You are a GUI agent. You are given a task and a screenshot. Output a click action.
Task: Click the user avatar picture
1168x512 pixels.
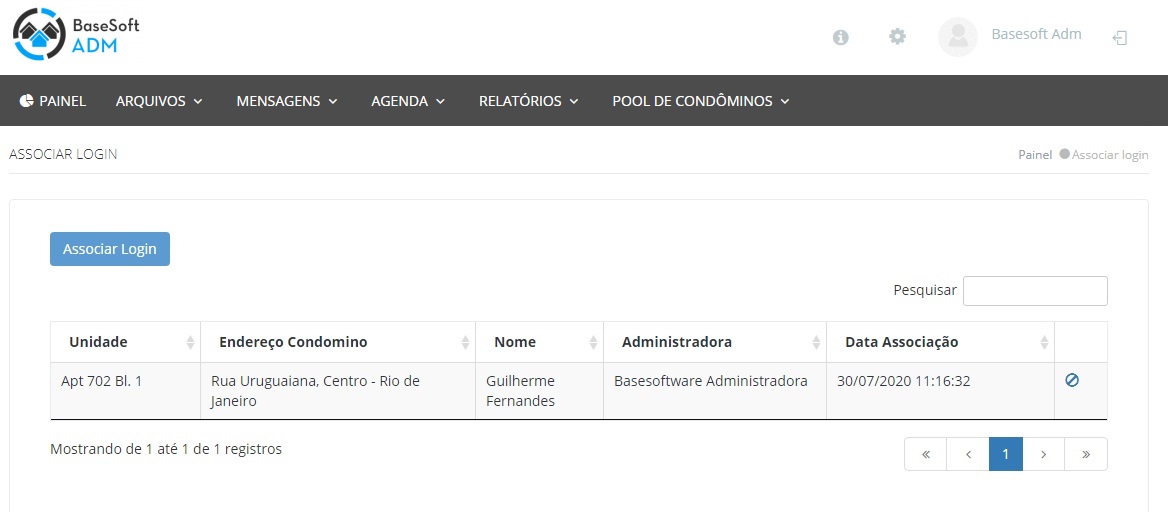pyautogui.click(x=957, y=37)
